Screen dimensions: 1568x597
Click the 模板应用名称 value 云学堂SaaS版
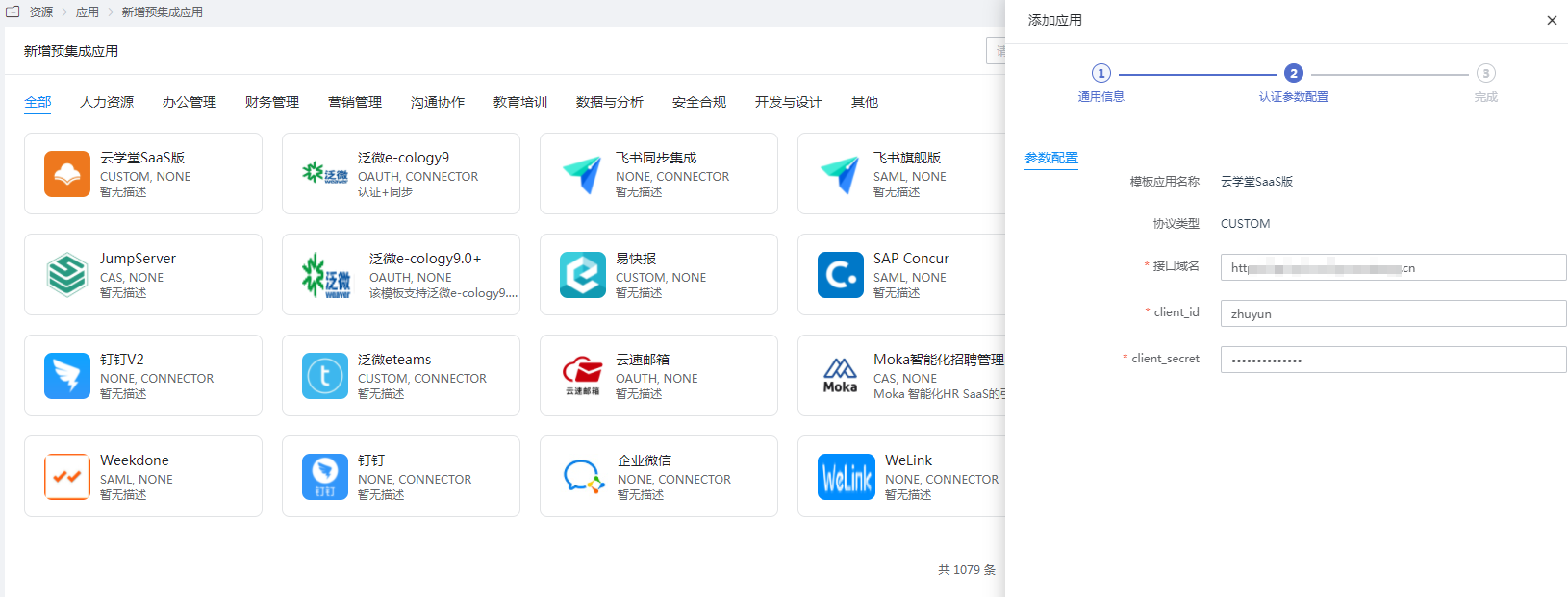1256,182
